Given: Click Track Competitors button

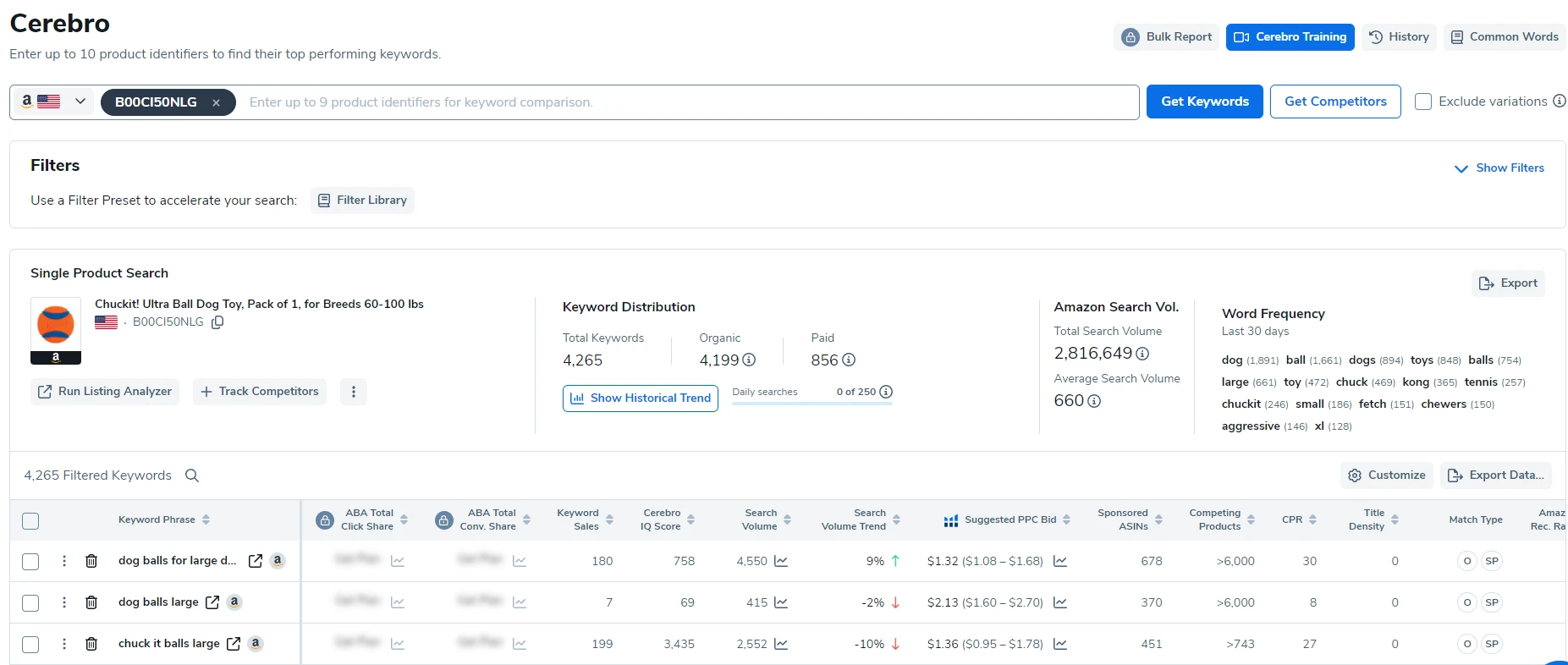Looking at the screenshot, I should [260, 392].
